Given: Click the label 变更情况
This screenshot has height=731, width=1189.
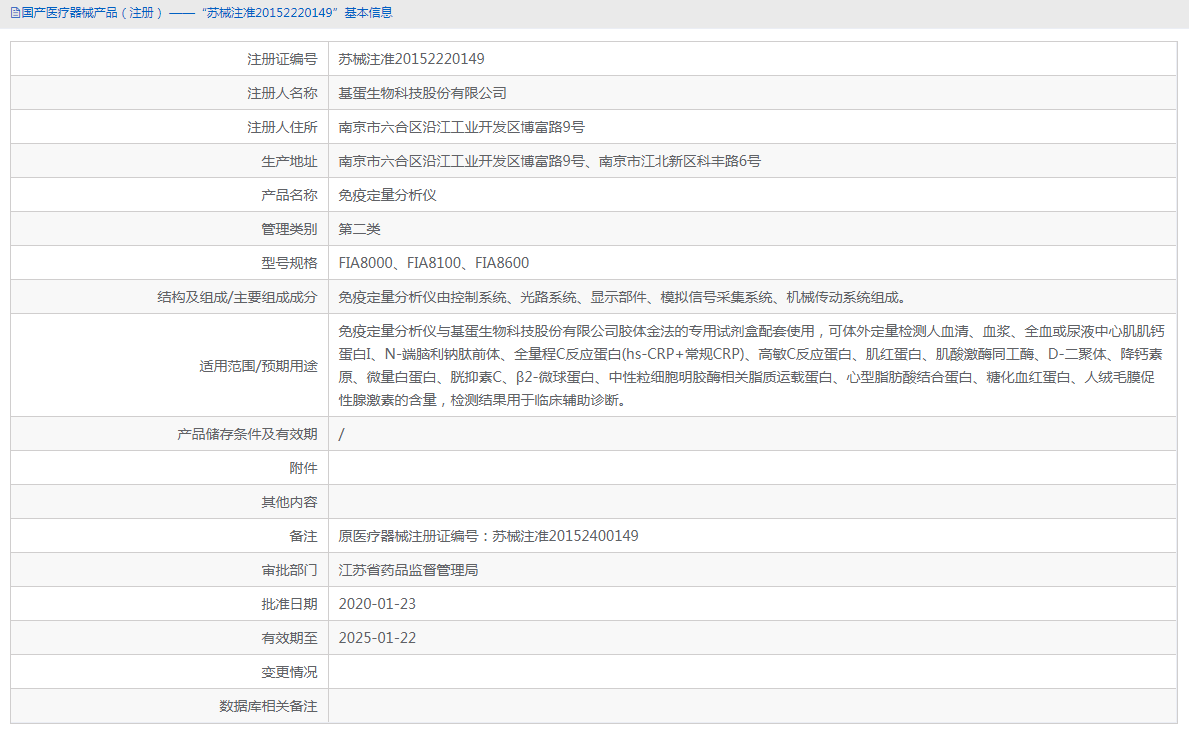Looking at the screenshot, I should click(x=289, y=672).
